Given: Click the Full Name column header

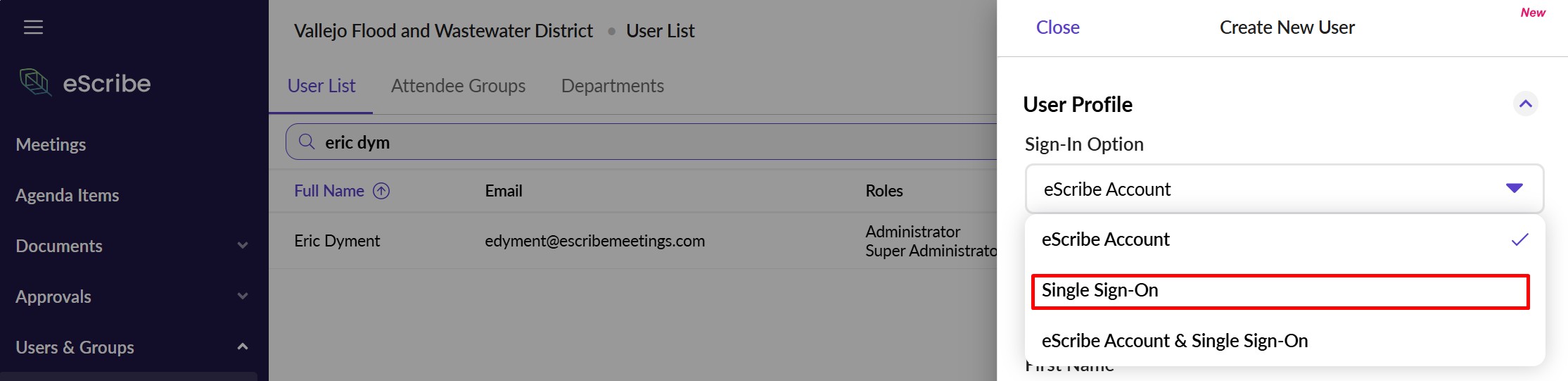Looking at the screenshot, I should [329, 191].
